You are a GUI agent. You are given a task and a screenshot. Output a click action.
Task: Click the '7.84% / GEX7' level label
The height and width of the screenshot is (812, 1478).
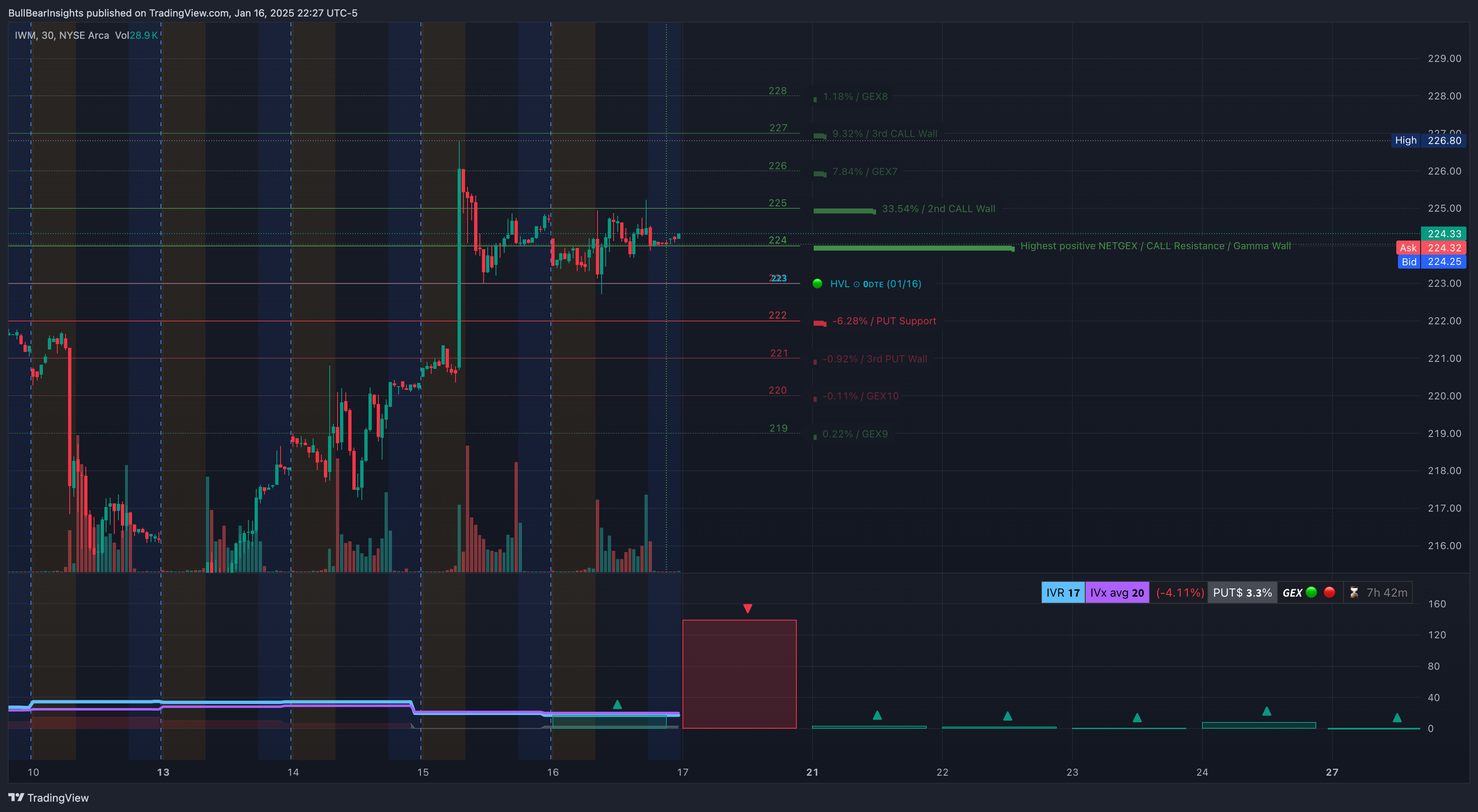pos(865,172)
